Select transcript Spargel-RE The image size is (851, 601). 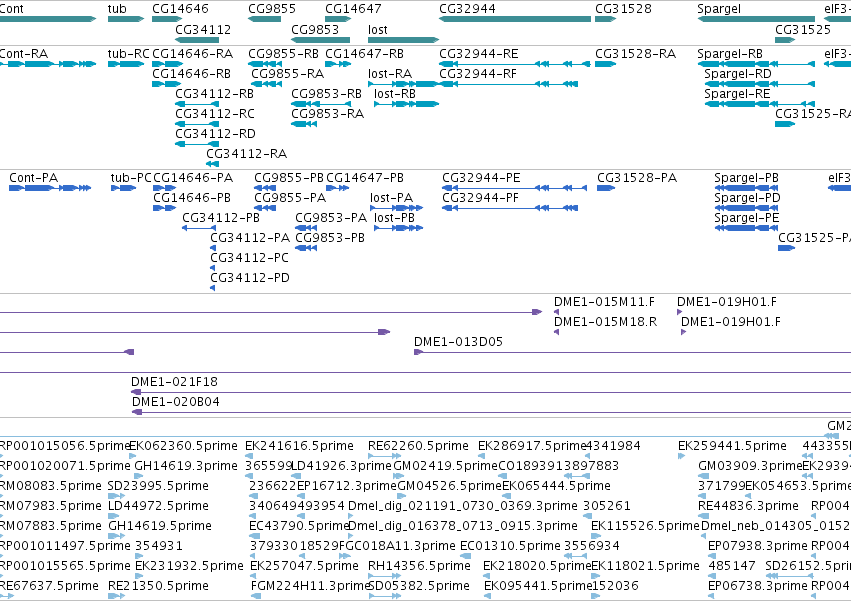(760, 104)
